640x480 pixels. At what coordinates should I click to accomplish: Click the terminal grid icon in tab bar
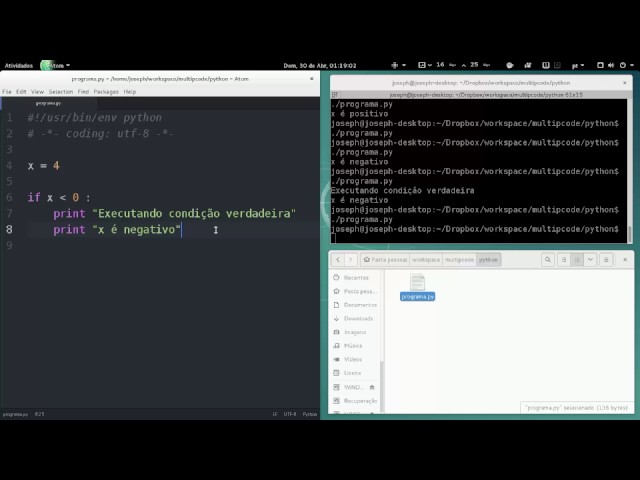pyautogui.click(x=335, y=95)
